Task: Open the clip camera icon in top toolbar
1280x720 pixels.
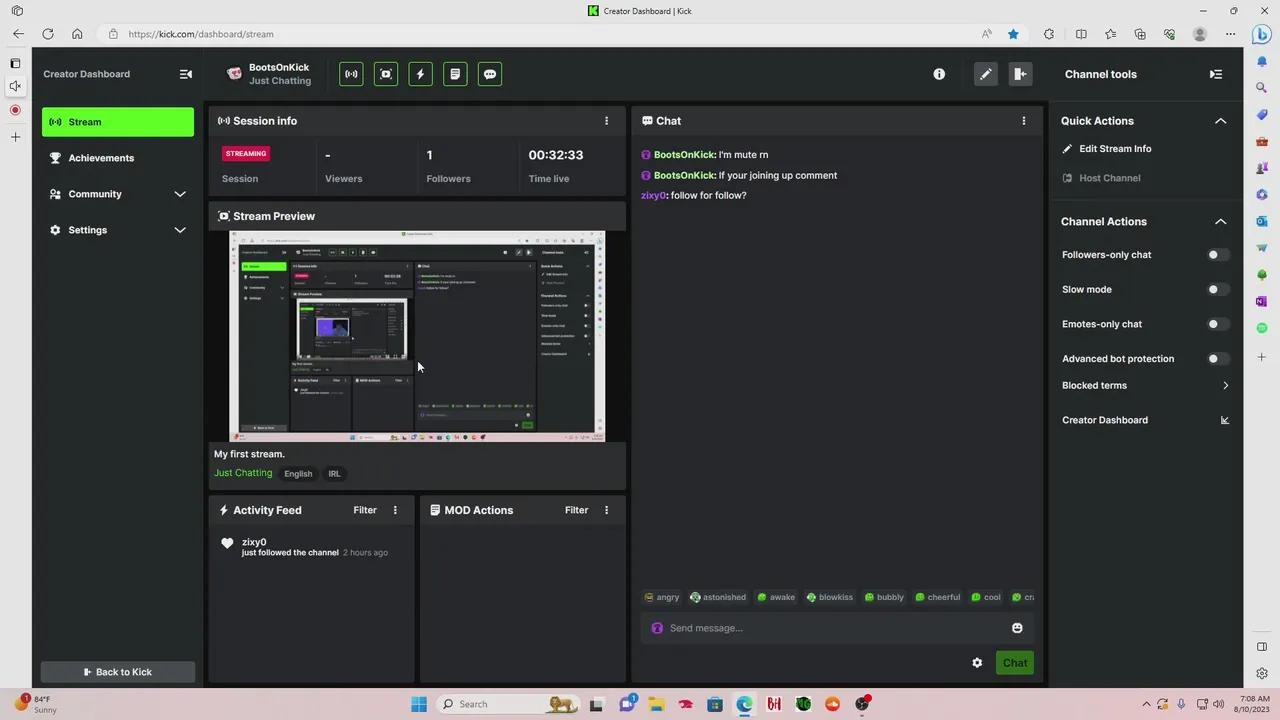Action: tap(385, 73)
